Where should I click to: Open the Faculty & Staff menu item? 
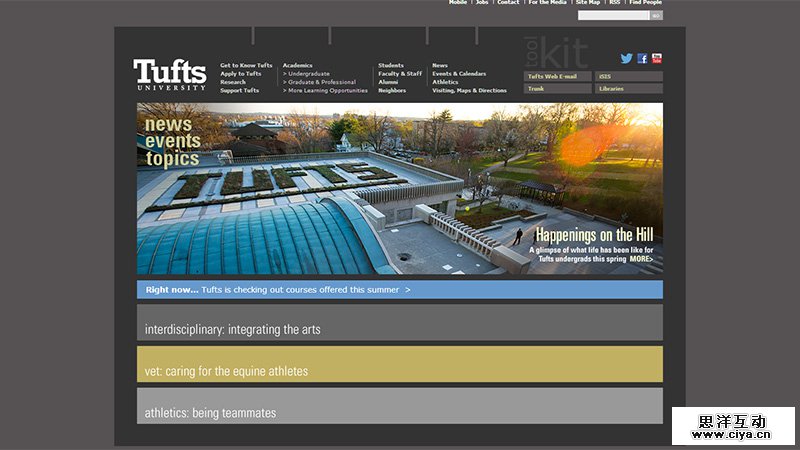point(399,74)
